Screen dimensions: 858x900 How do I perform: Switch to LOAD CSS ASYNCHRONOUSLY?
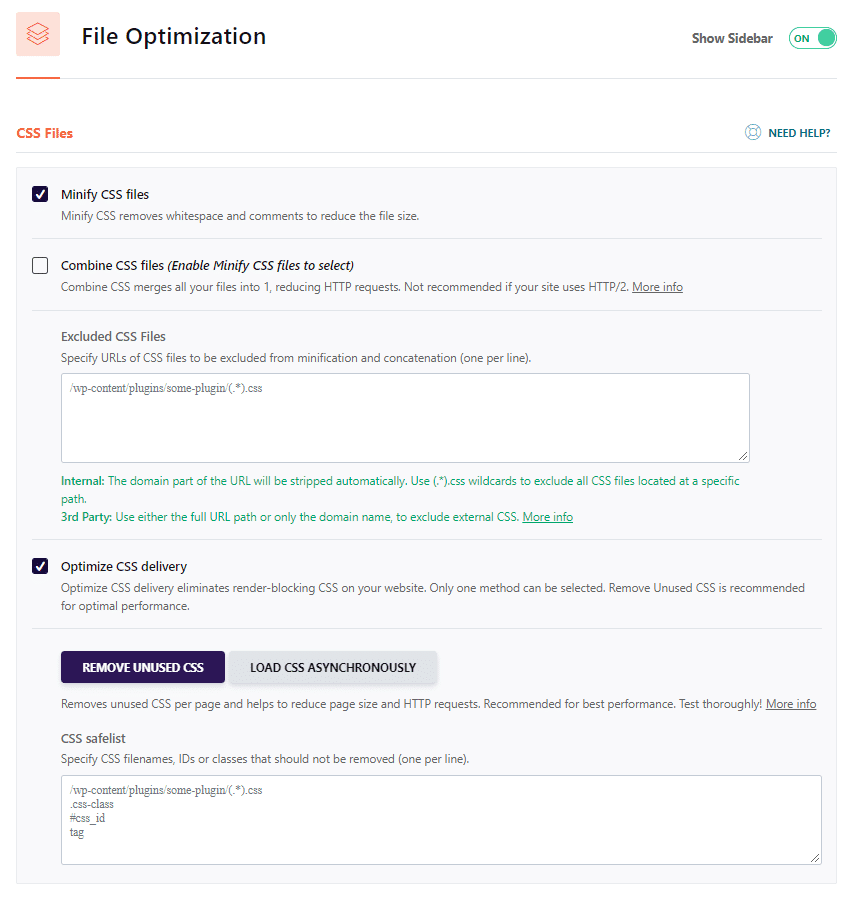[333, 667]
